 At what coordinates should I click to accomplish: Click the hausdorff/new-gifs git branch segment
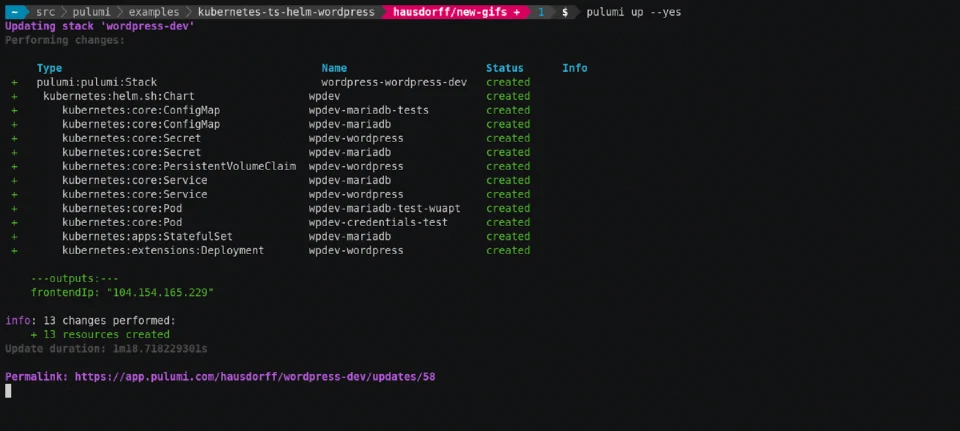click(456, 12)
